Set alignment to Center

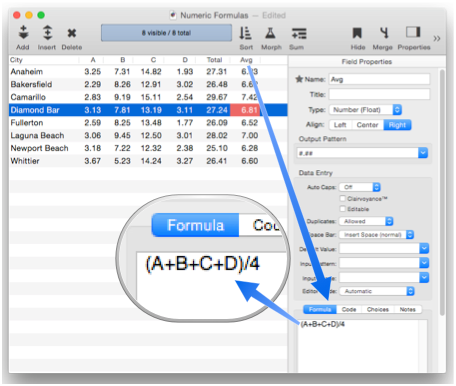pyautogui.click(x=367, y=125)
